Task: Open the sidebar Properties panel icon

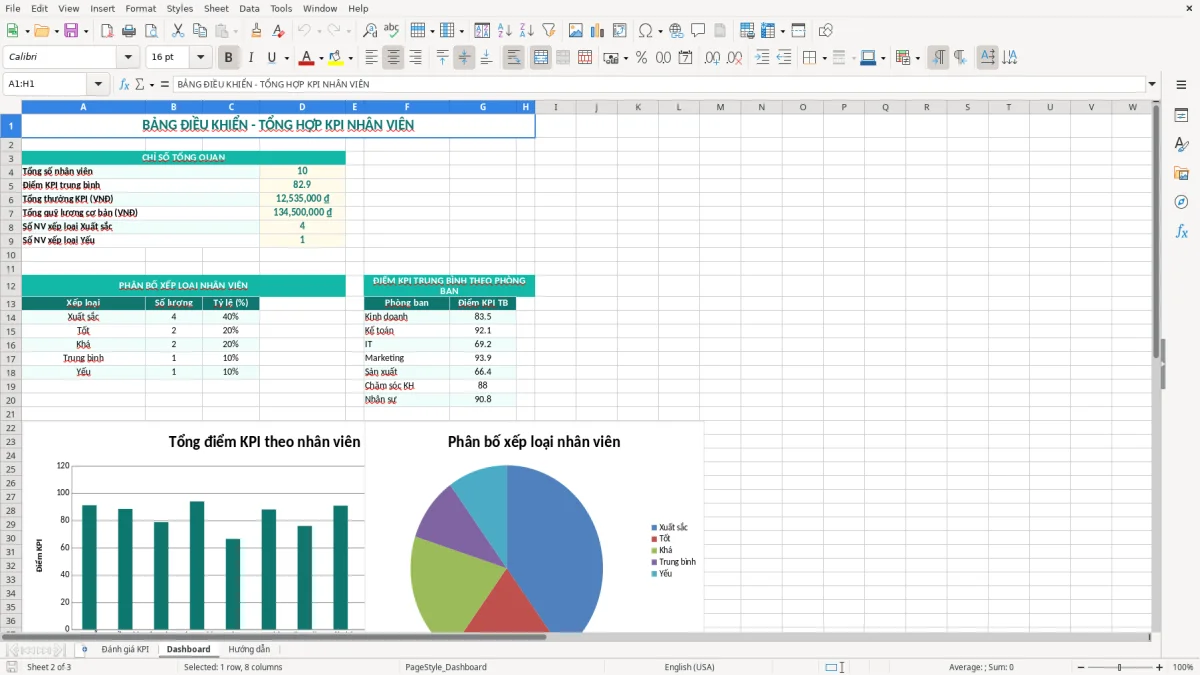Action: (1181, 116)
